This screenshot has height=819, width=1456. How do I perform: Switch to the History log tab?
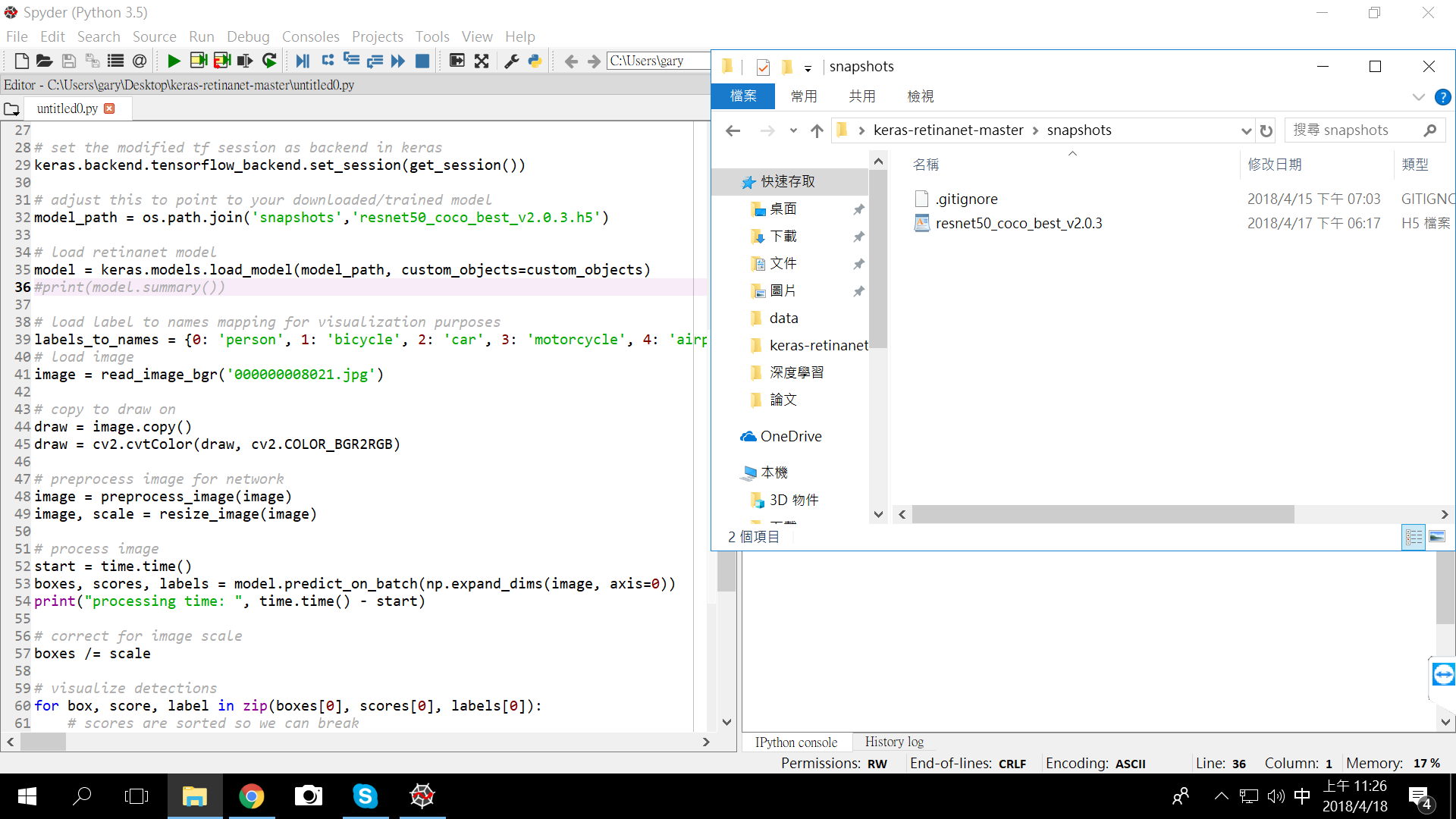pyautogui.click(x=894, y=742)
